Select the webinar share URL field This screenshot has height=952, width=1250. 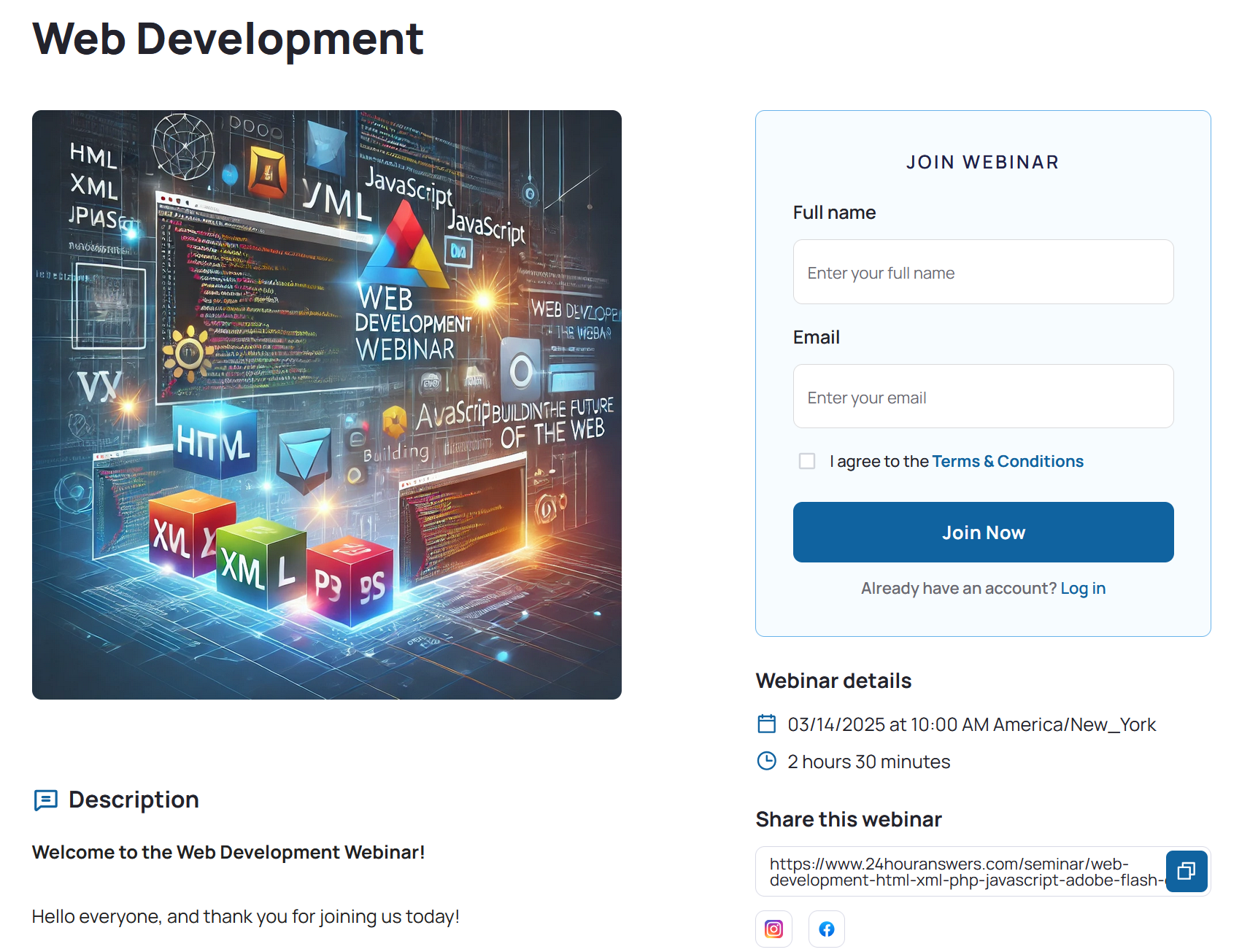(960, 872)
